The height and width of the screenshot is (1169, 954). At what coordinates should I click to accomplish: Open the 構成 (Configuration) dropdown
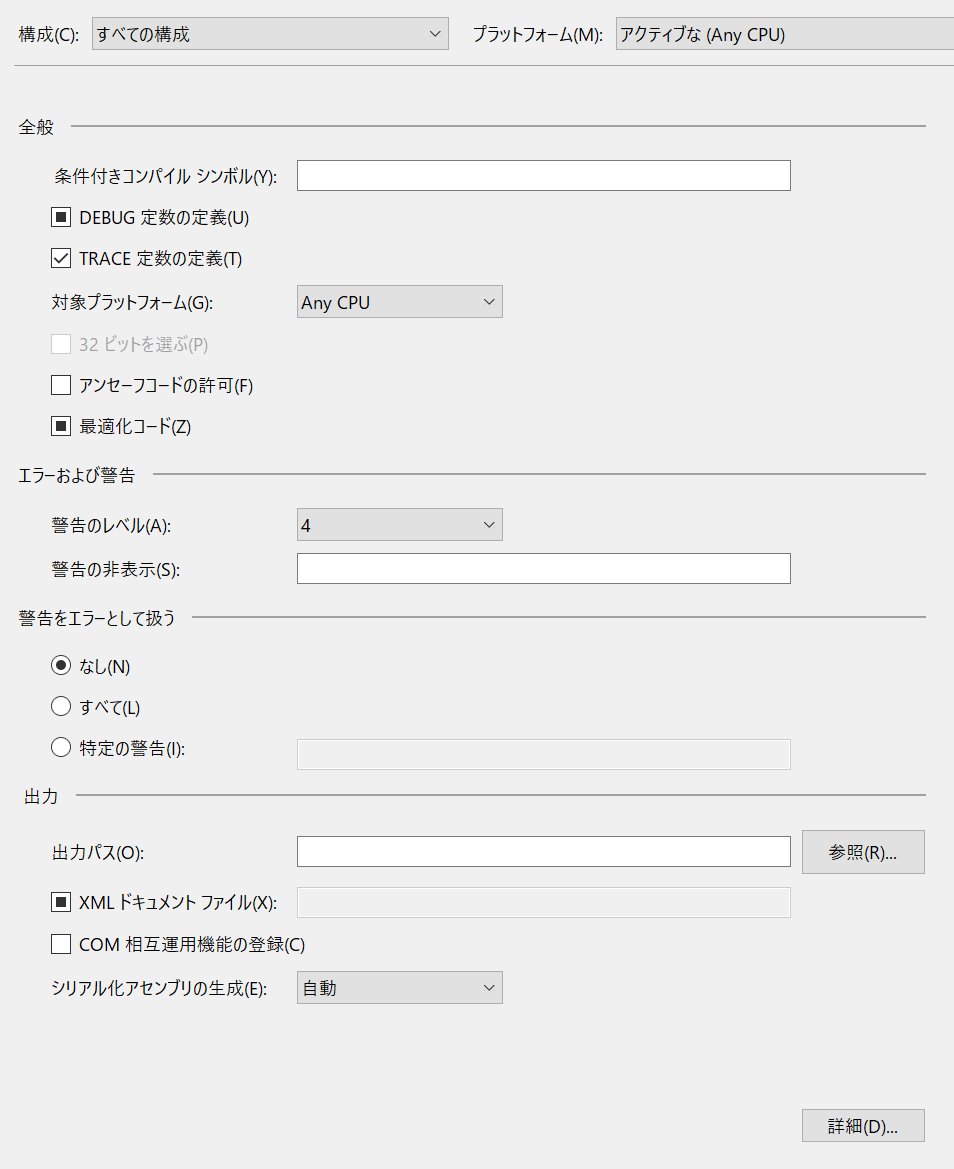(270, 33)
